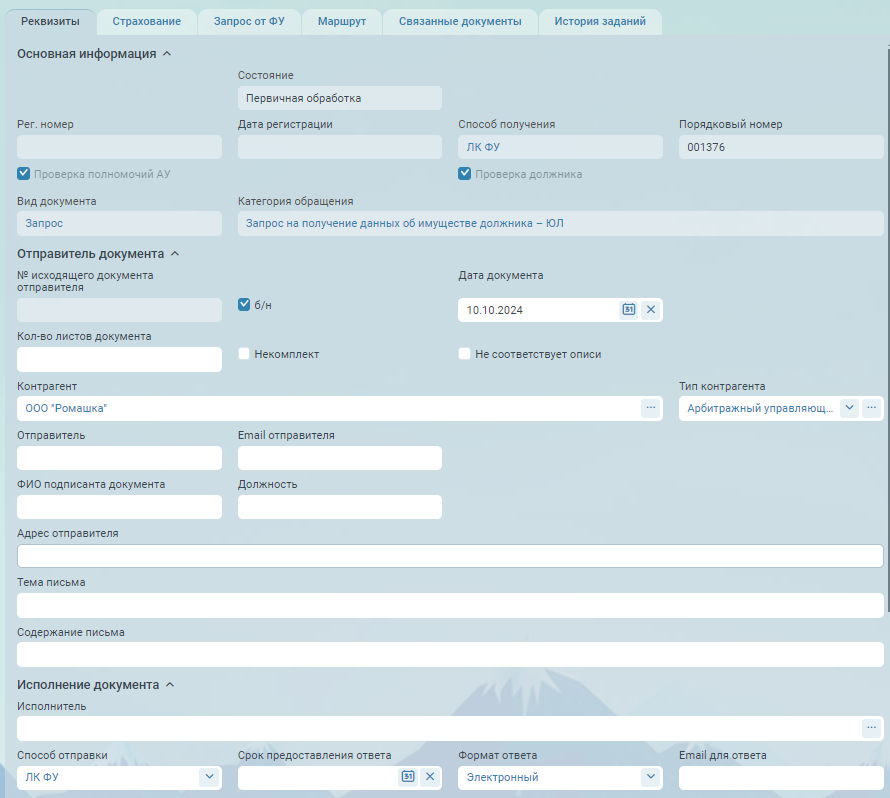Switch to Страхование tab
Image resolution: width=890 pixels, height=798 pixels.
pyautogui.click(x=147, y=21)
